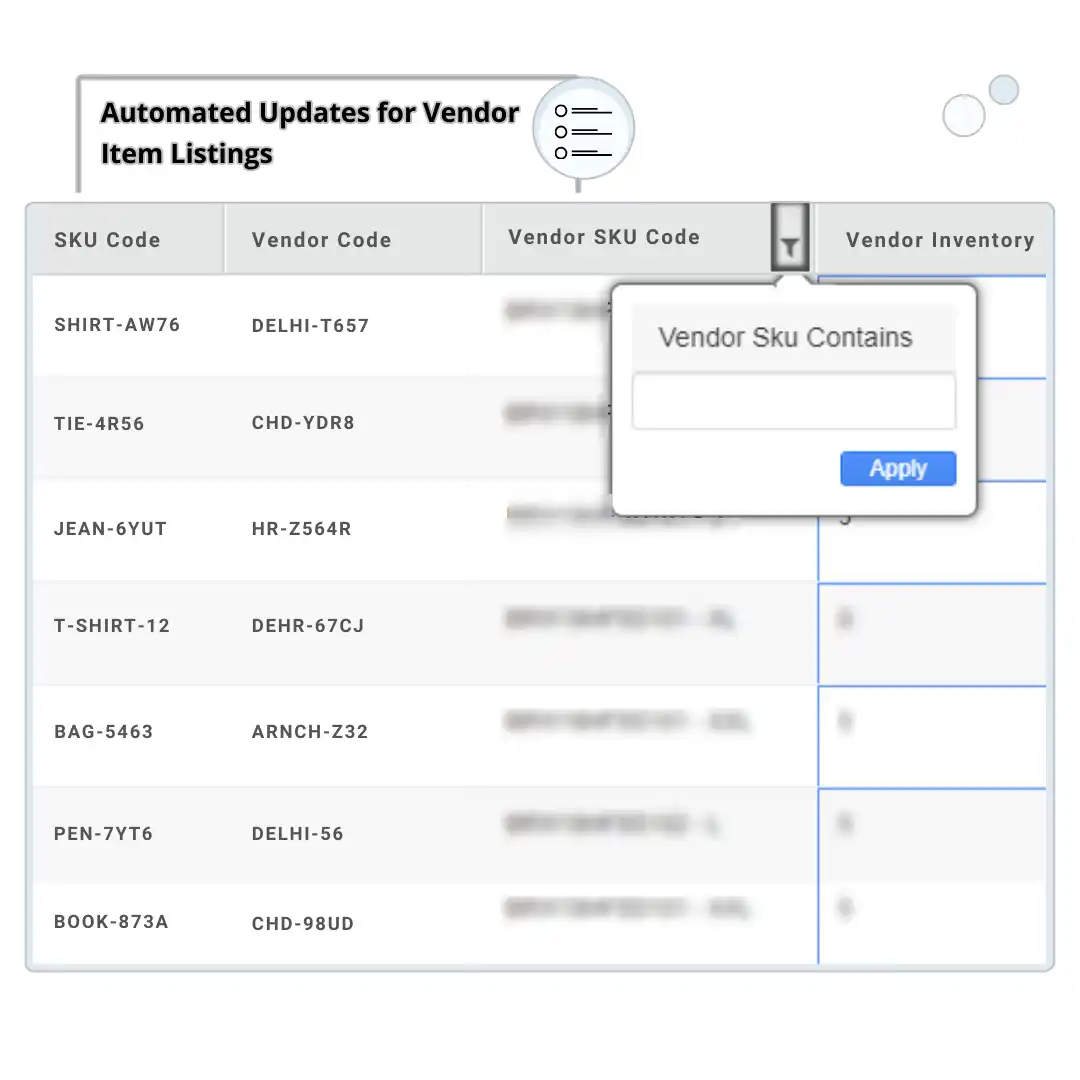The width and height of the screenshot is (1080, 1080).
Task: Type in the Vendor Sku Contains field
Action: (x=794, y=402)
